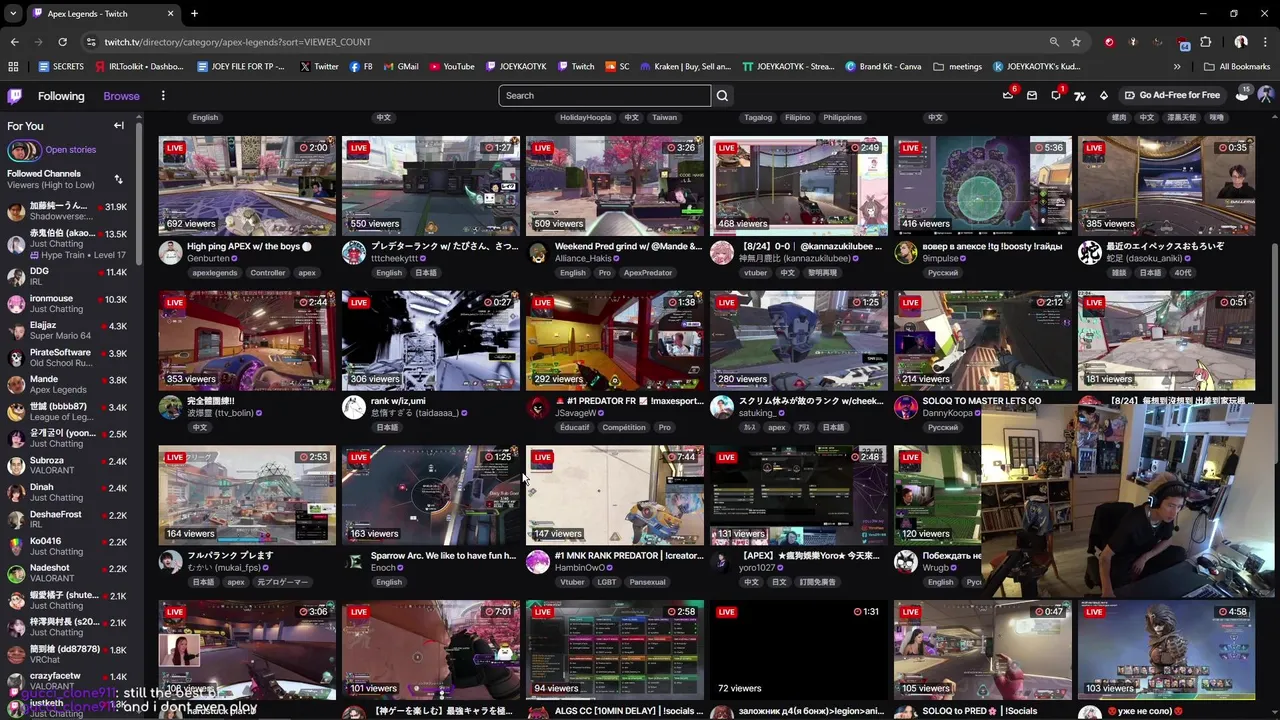
Task: Open the browser zoom magnifier icon
Action: [1054, 42]
